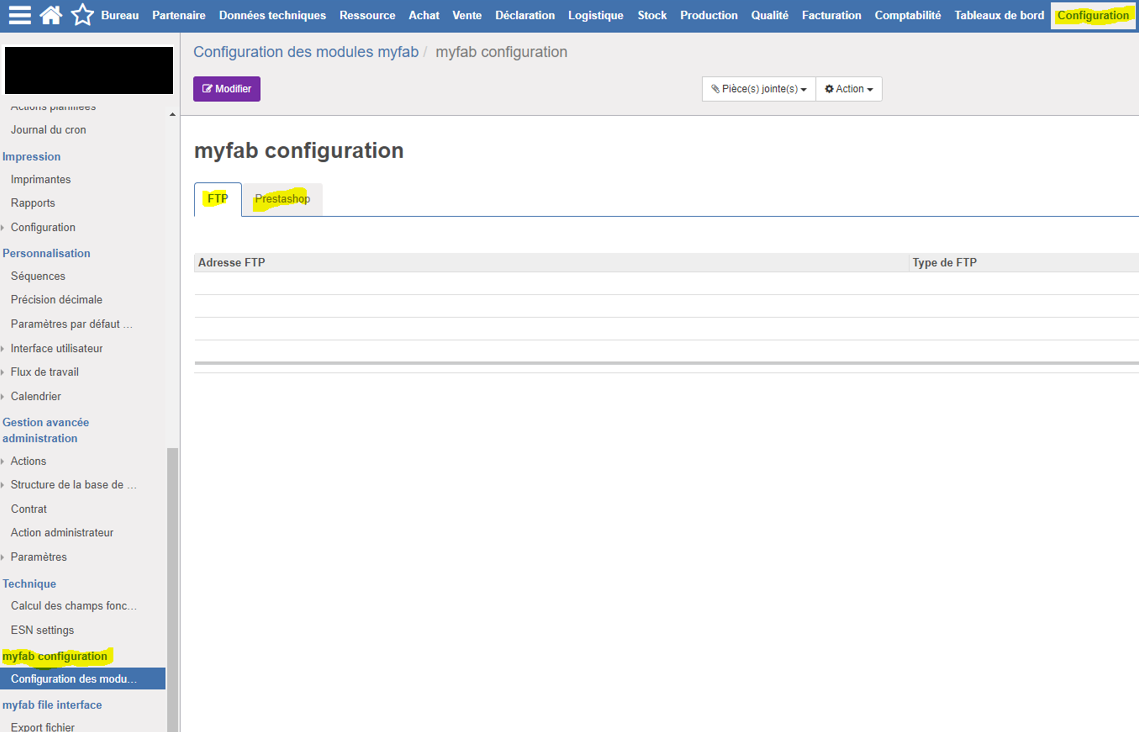
Task: Expand the Flux de travail entry
Action: coord(44,372)
